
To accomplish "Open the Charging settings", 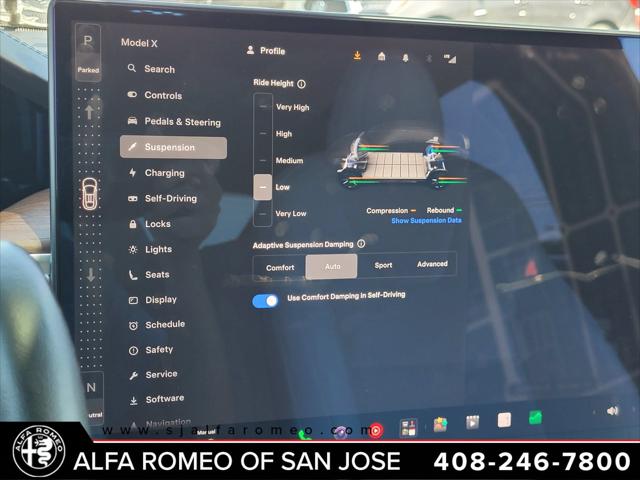I will coord(156,173).
